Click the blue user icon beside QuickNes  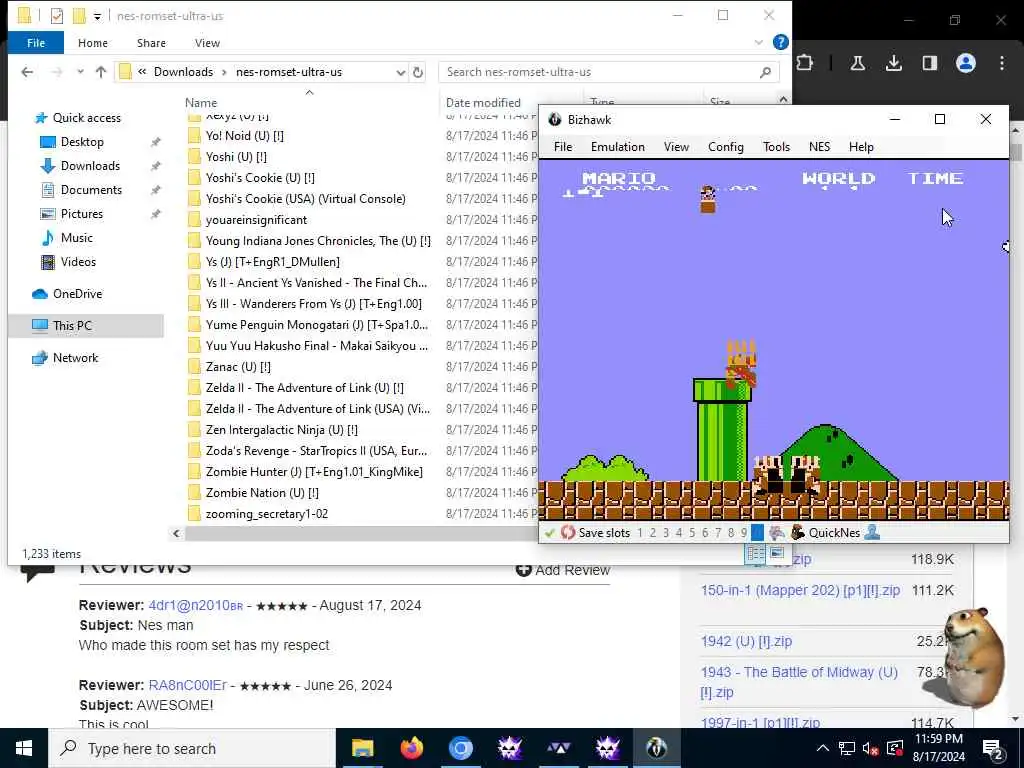[x=872, y=532]
